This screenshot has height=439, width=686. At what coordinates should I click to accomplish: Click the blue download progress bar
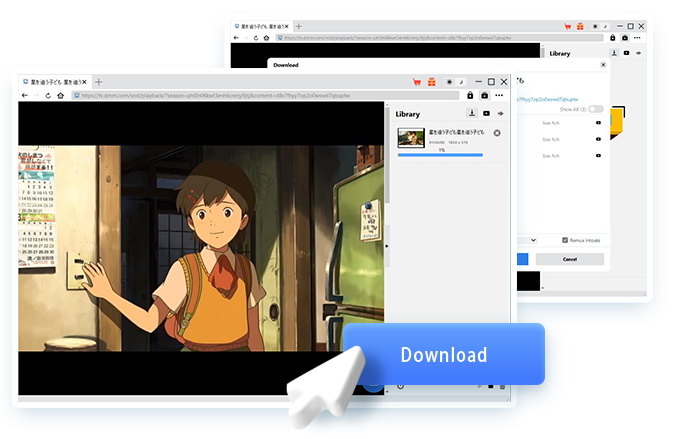pyautogui.click(x=440, y=155)
